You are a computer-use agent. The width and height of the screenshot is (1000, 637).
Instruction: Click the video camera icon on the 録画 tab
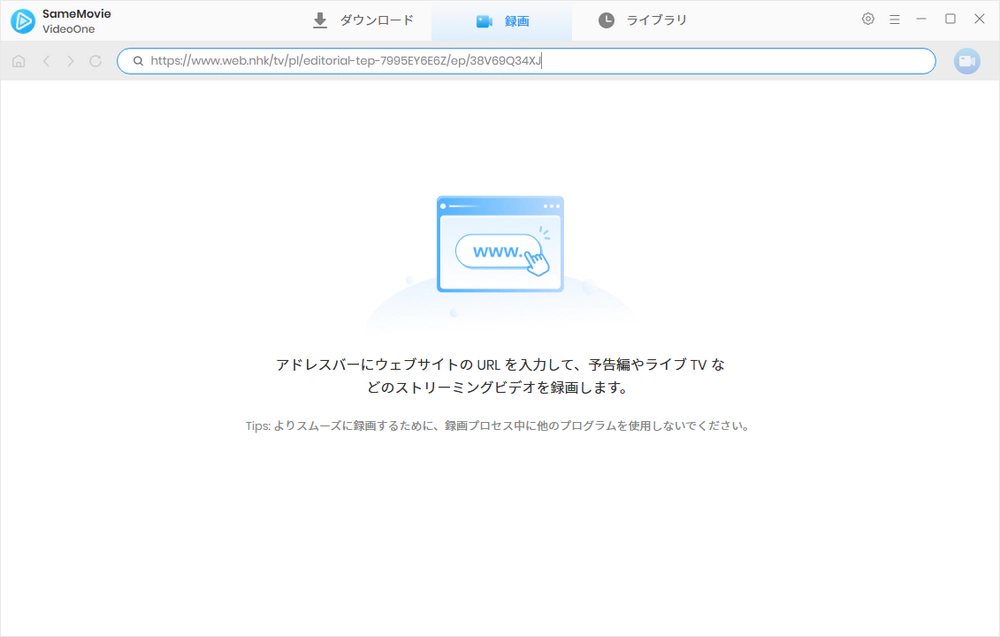click(x=484, y=19)
